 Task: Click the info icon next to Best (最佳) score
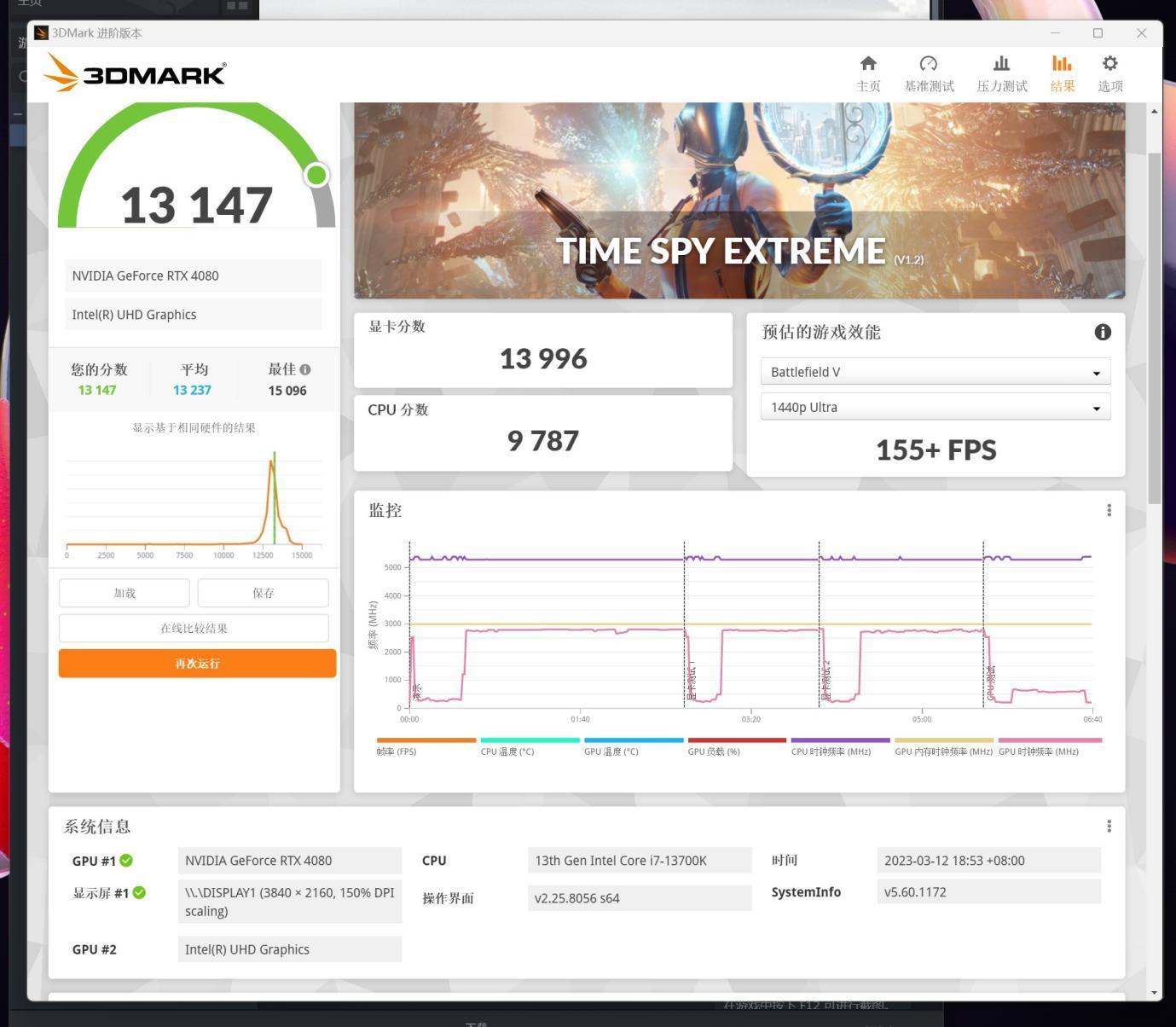305,369
